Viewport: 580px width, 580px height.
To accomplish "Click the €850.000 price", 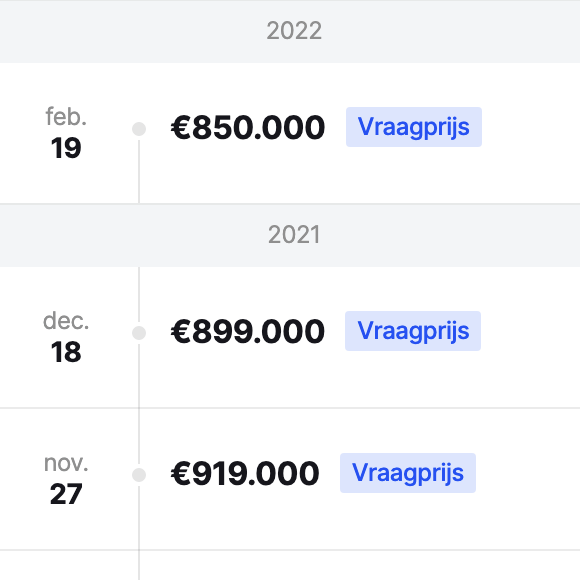I will 248,128.
